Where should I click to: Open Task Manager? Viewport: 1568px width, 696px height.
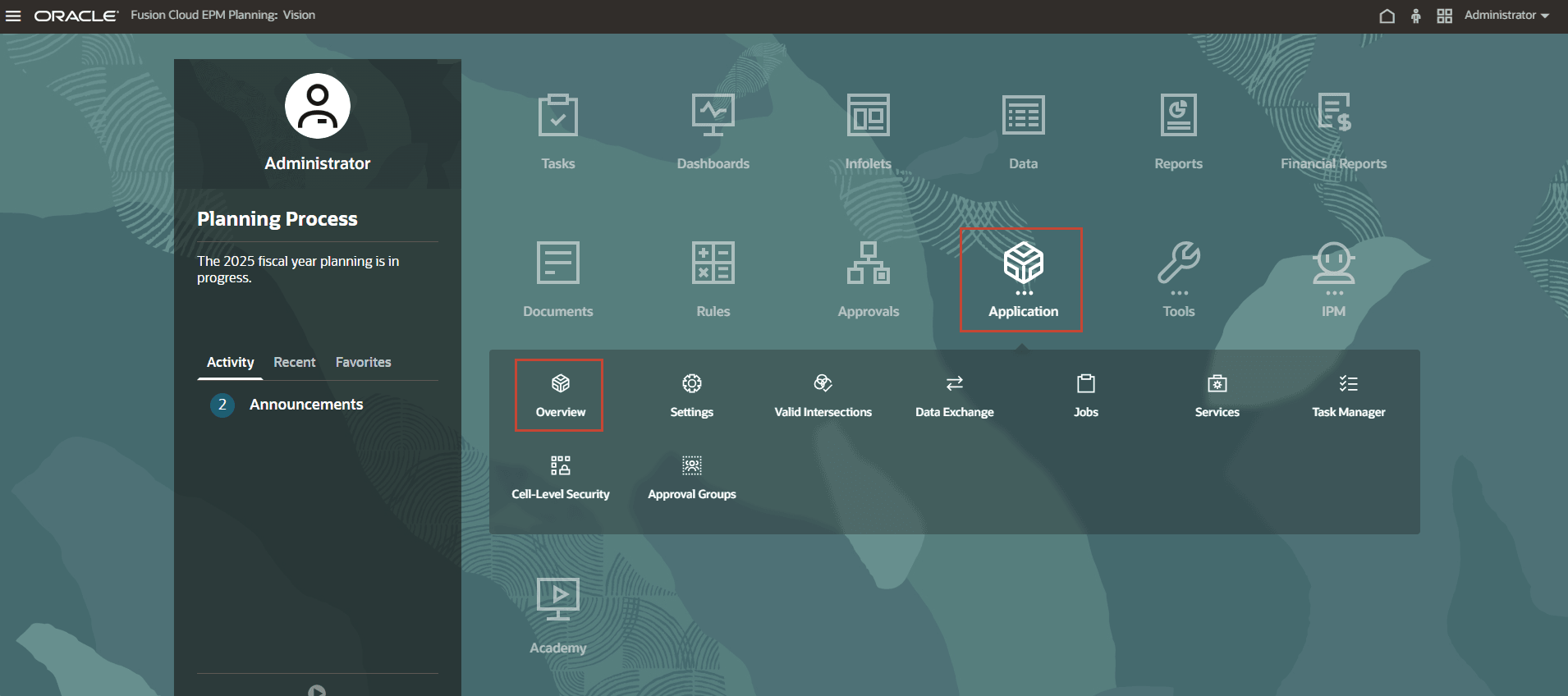1349,396
